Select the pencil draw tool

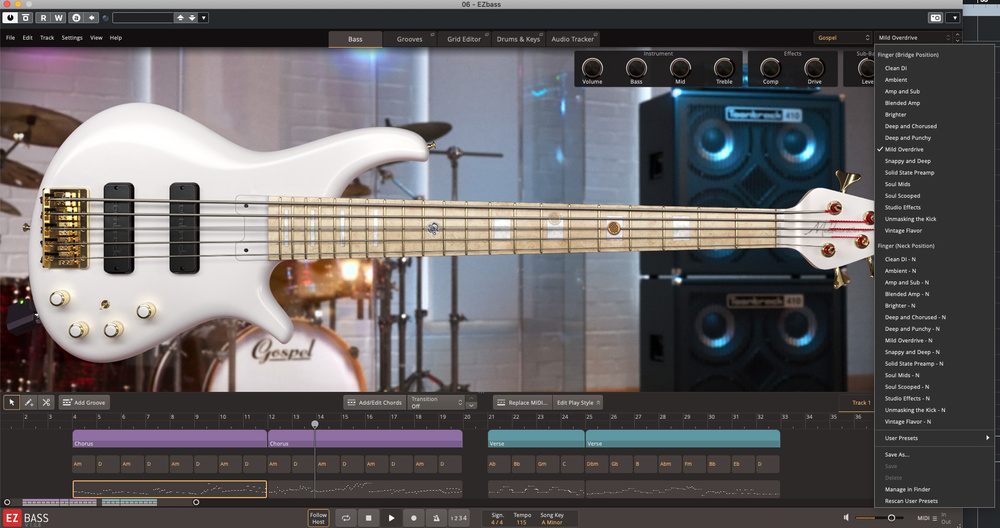(x=29, y=402)
